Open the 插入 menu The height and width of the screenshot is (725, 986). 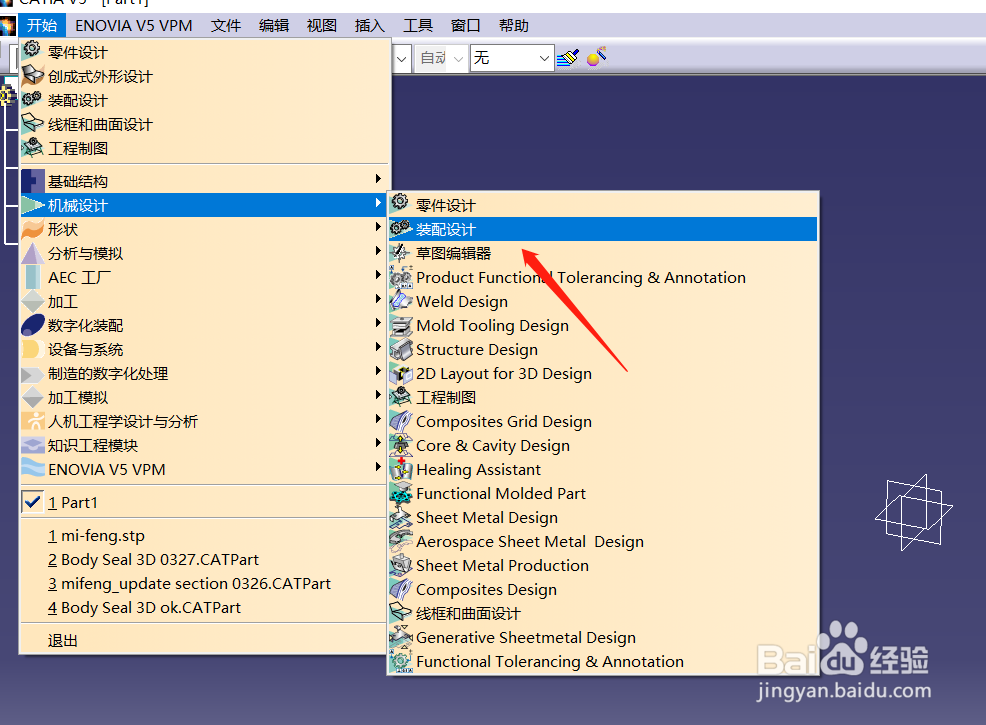(x=370, y=26)
